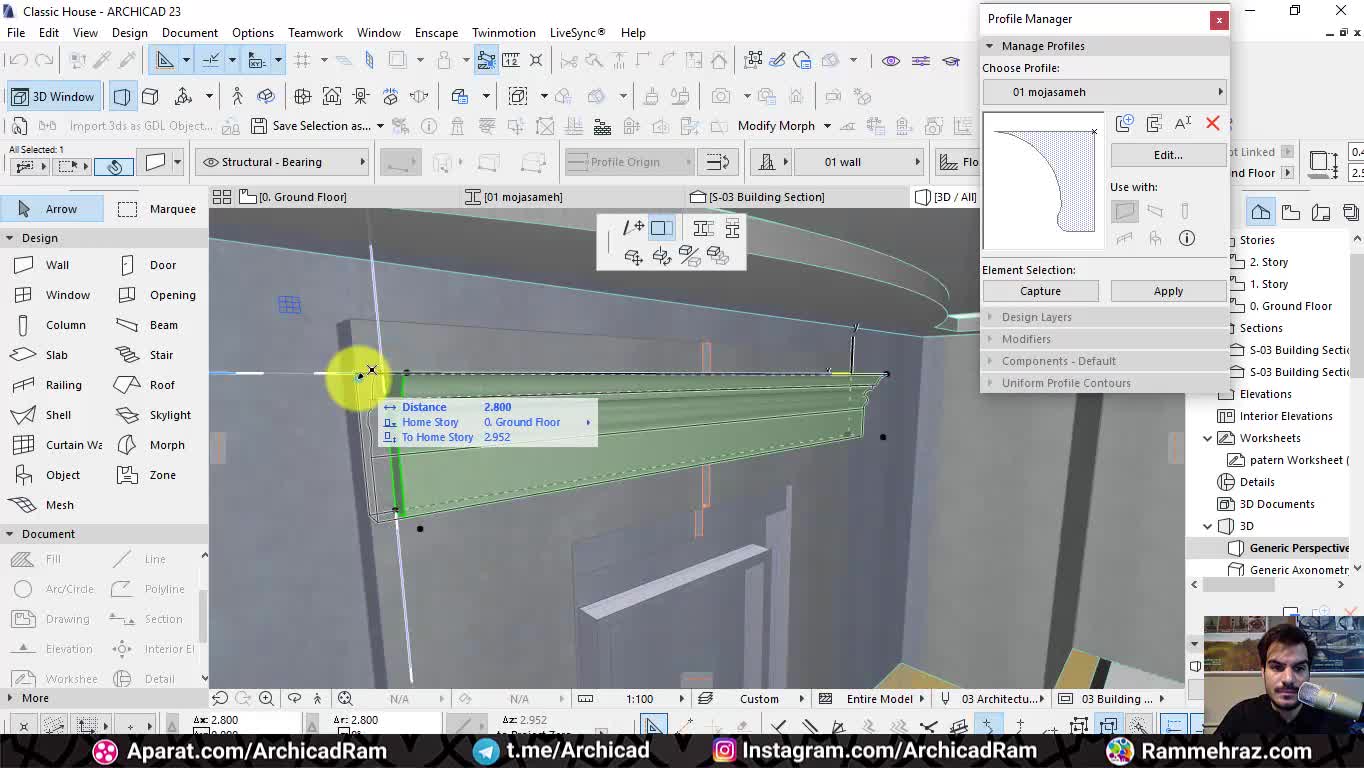Expand the Design Layers section

point(1036,317)
